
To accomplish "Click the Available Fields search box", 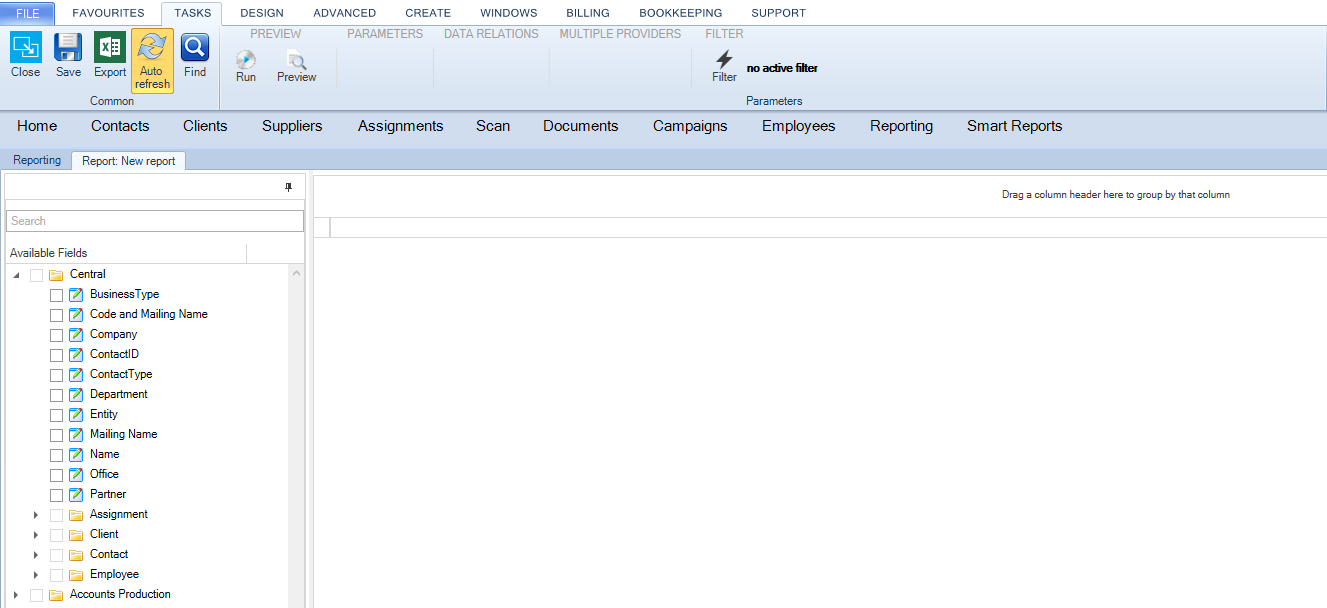I will [x=155, y=221].
